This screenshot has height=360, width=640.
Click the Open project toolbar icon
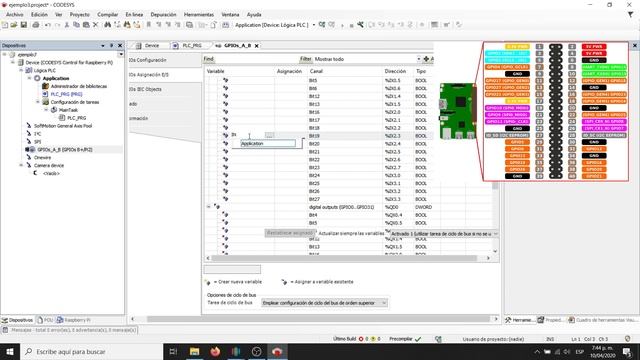14,25
